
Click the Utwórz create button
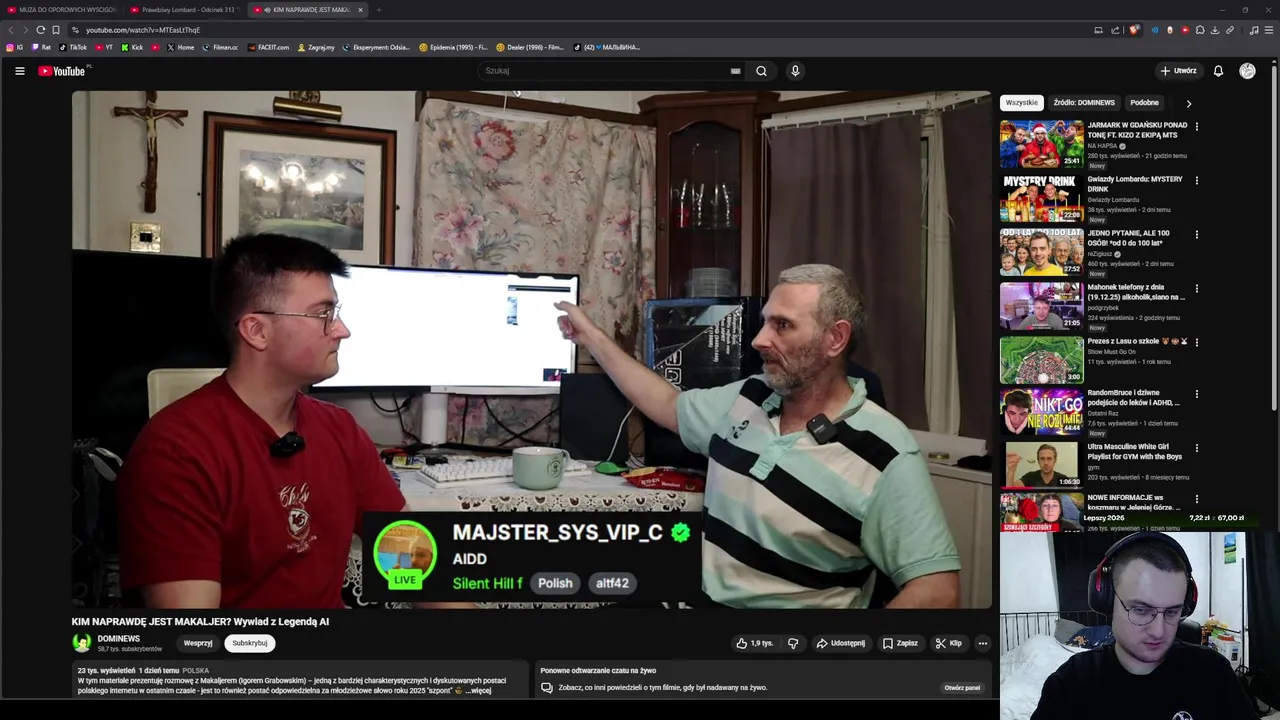click(1178, 71)
